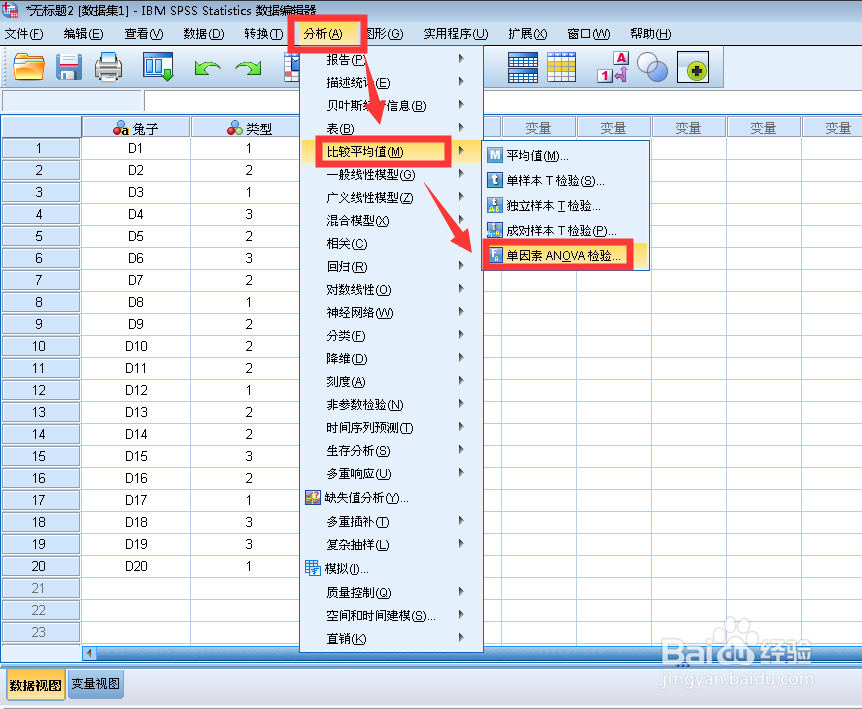Expand 多重响应(U) submenu

point(391,474)
